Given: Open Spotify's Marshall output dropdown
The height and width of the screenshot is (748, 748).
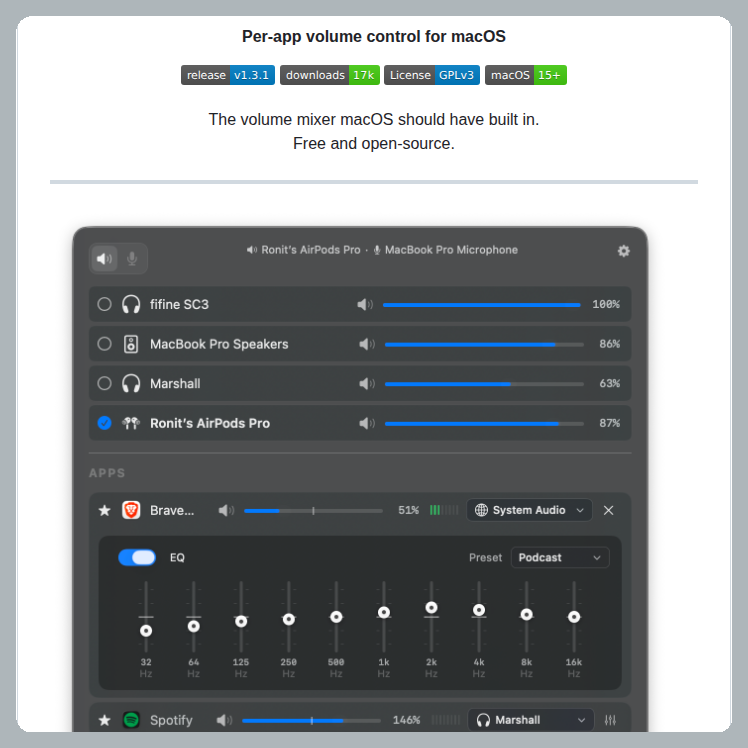Looking at the screenshot, I should 531,720.
